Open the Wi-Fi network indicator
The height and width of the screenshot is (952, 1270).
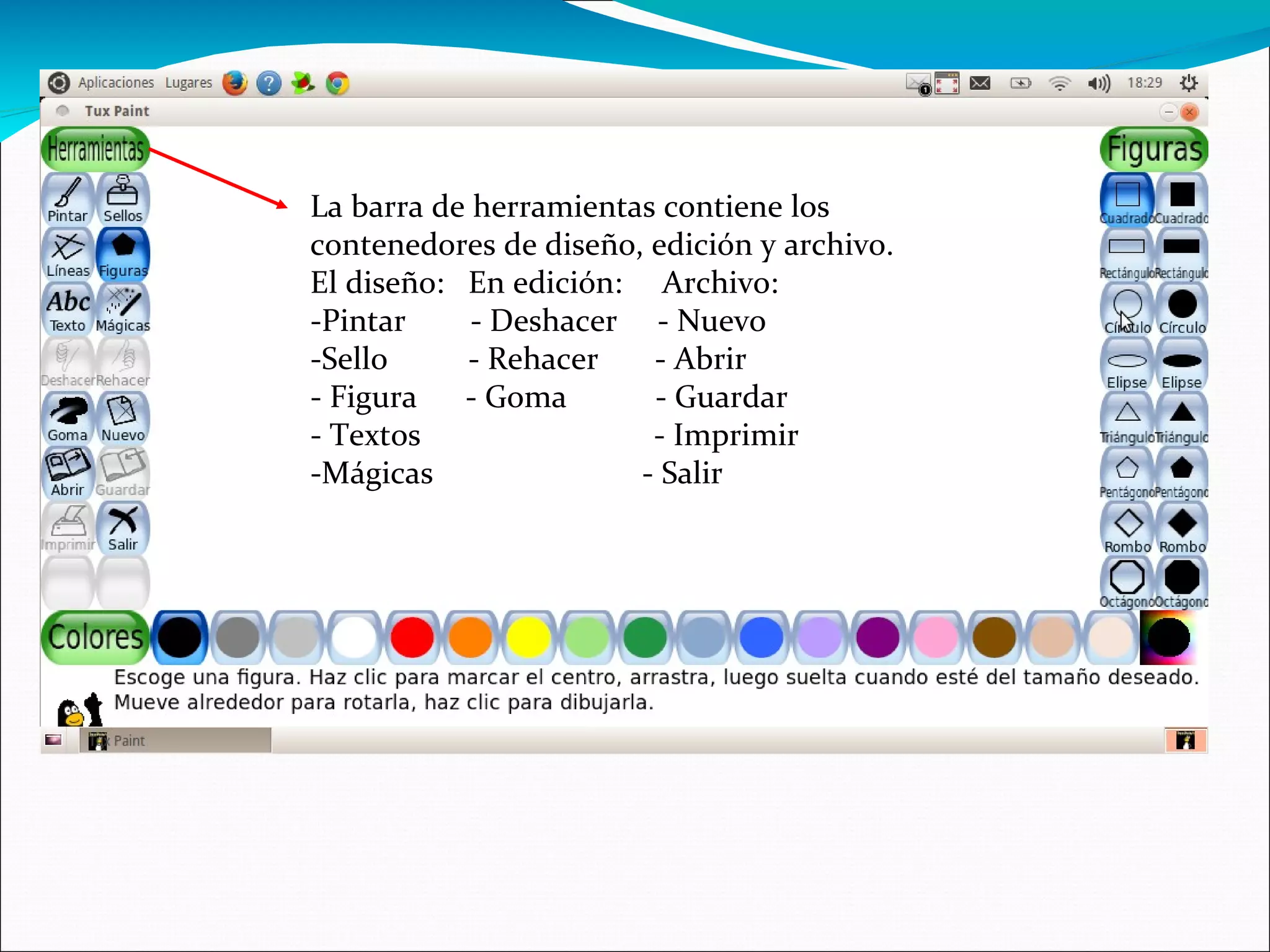click(x=1060, y=83)
